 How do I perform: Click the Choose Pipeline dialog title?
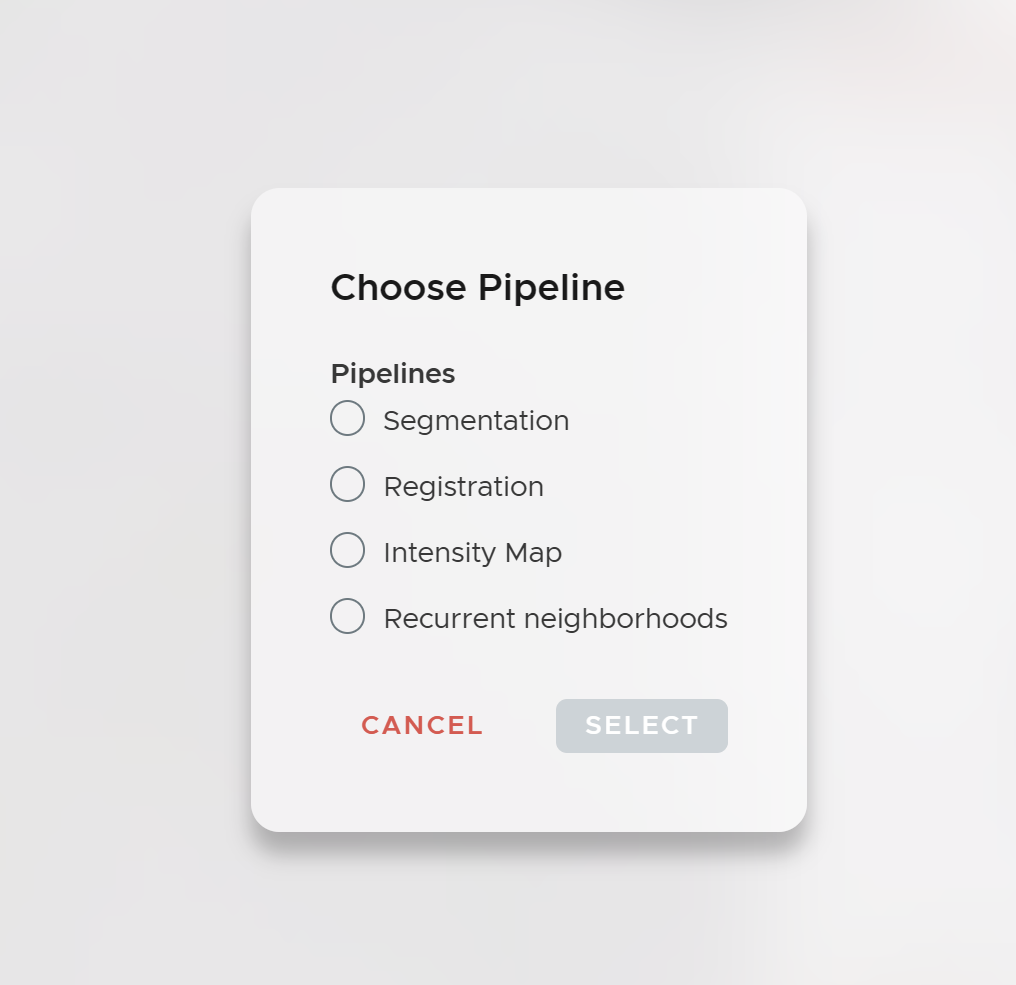477,288
